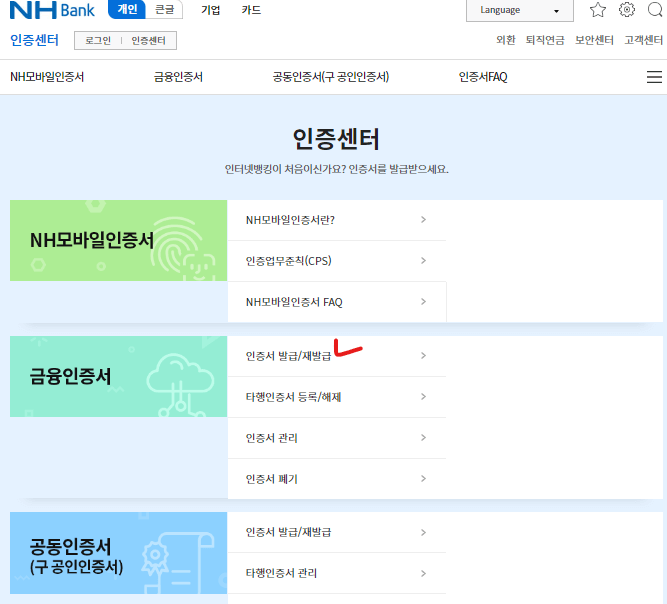Click chevron beside 인증서 관리
667x604 pixels.
tap(423, 438)
